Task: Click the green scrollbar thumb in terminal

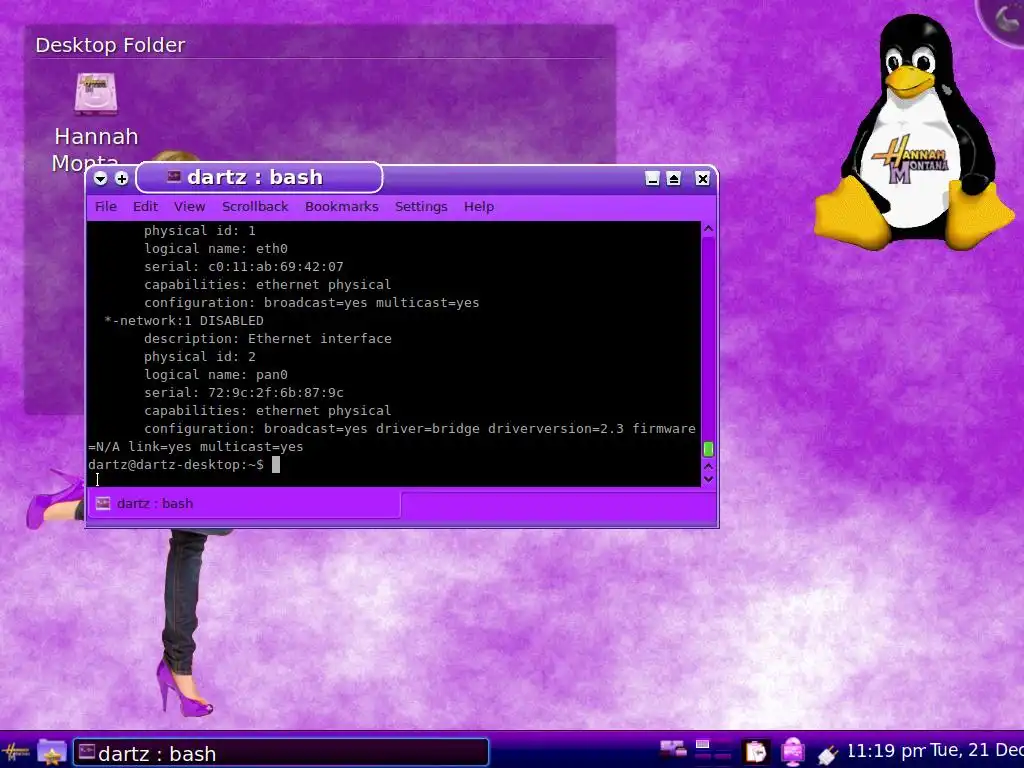Action: 709,449
